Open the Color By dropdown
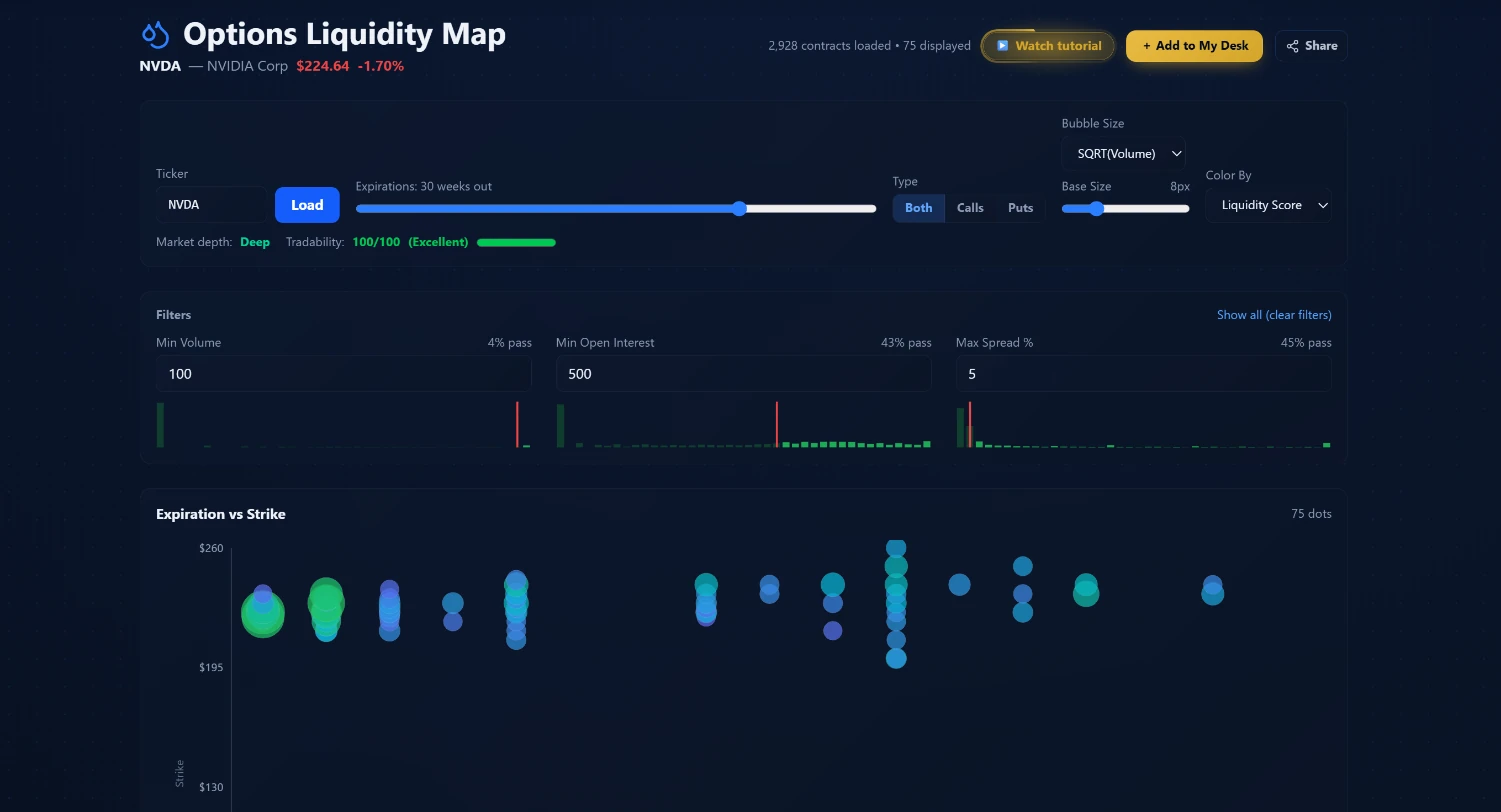Viewport: 1501px width, 812px height. click(x=1268, y=205)
